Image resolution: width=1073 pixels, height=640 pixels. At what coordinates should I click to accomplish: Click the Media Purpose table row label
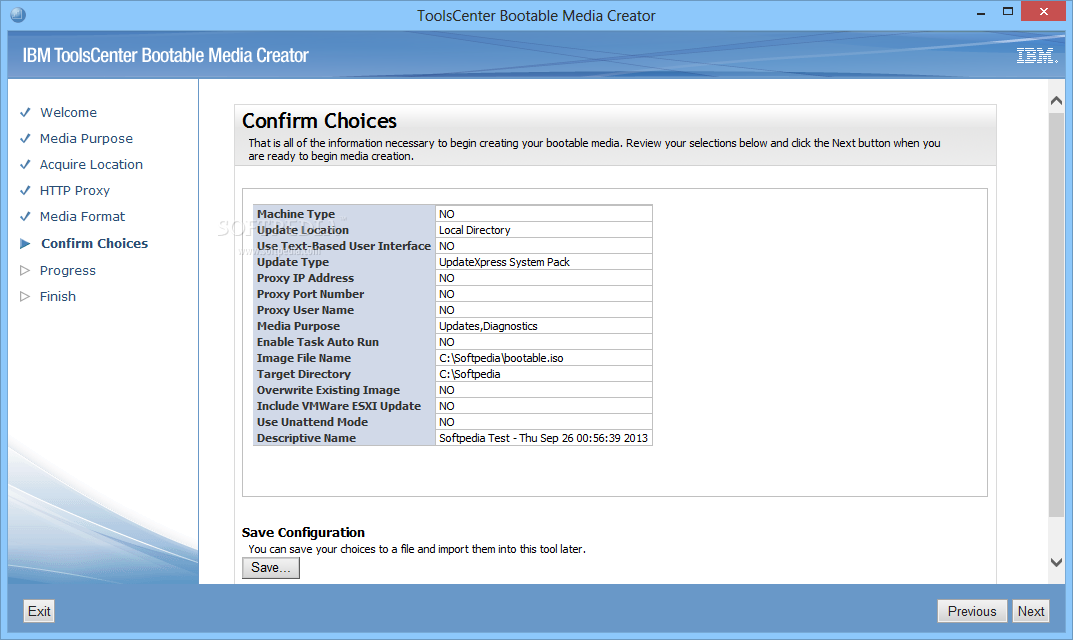(x=298, y=326)
